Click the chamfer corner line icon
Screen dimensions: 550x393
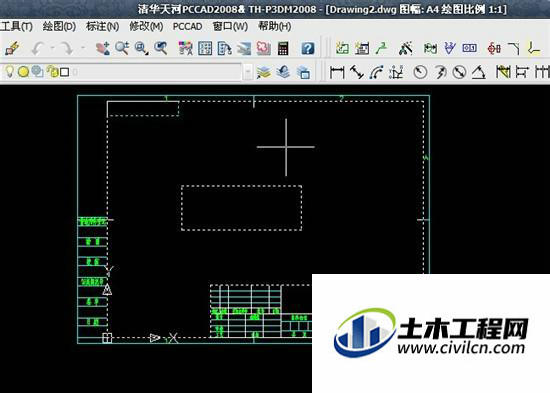point(514,48)
